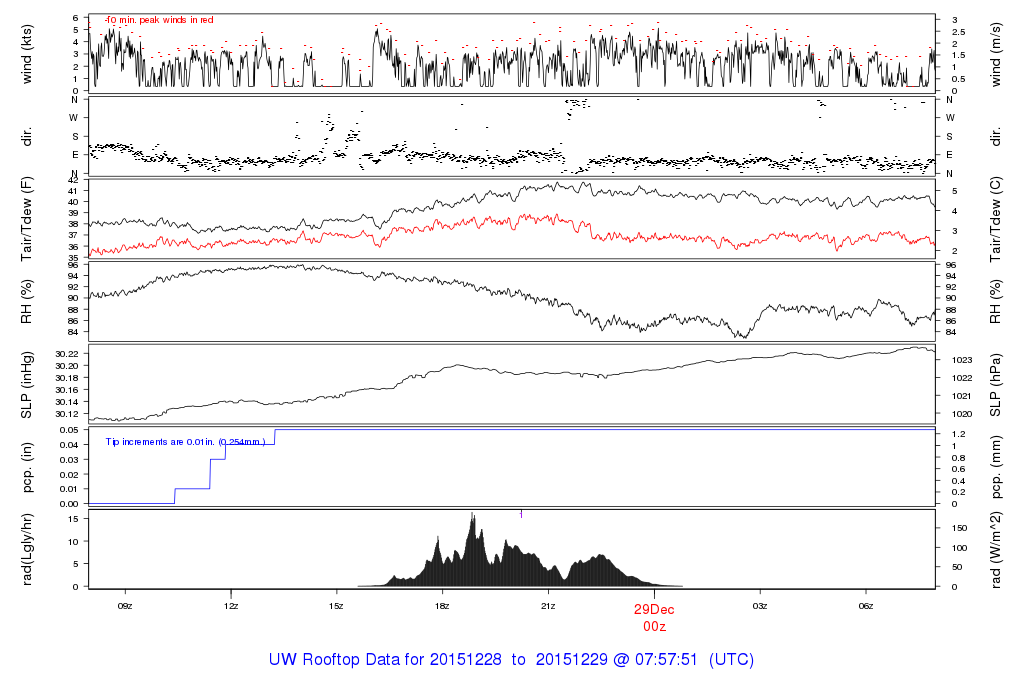This screenshot has width=1024, height=700.
Task: Click the 21z time axis label
Action: tap(548, 606)
